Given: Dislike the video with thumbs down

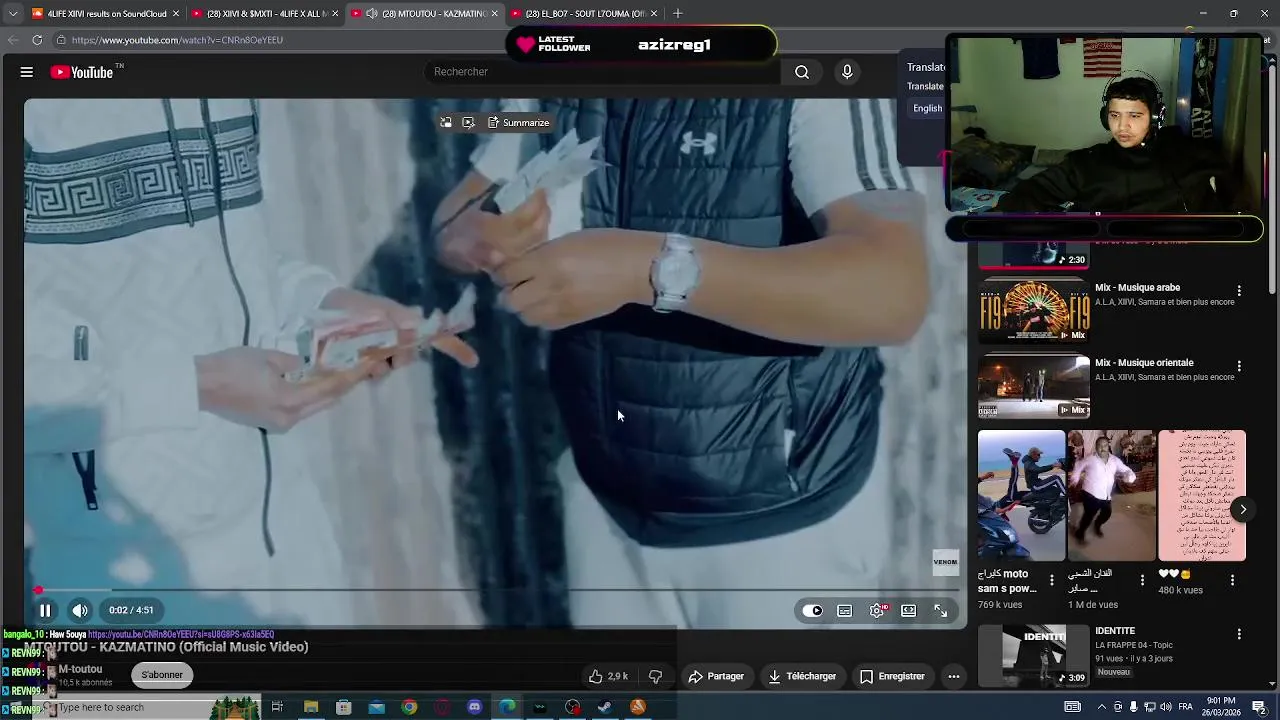Looking at the screenshot, I should (655, 676).
